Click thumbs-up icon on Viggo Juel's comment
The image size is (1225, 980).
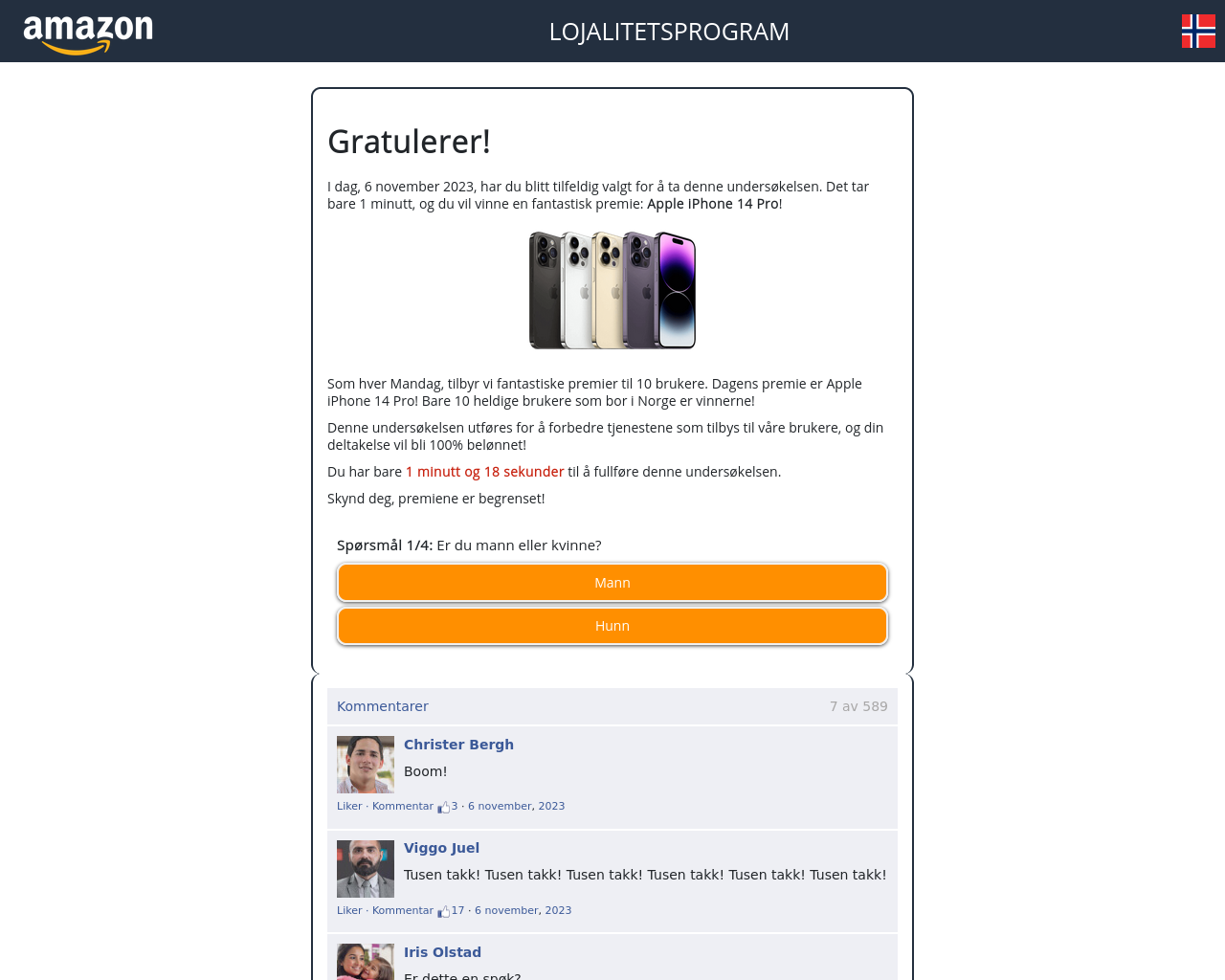[444, 911]
